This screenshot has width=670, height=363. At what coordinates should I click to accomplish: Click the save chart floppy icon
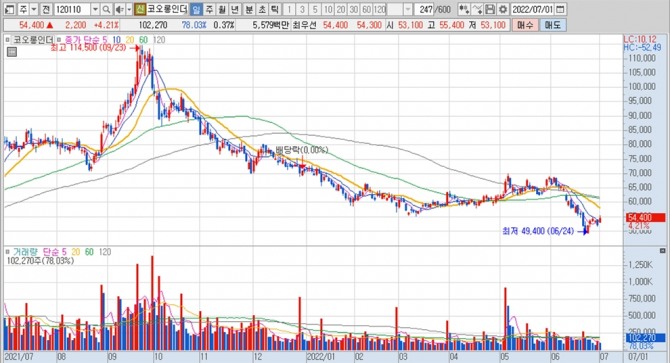[x=490, y=9]
